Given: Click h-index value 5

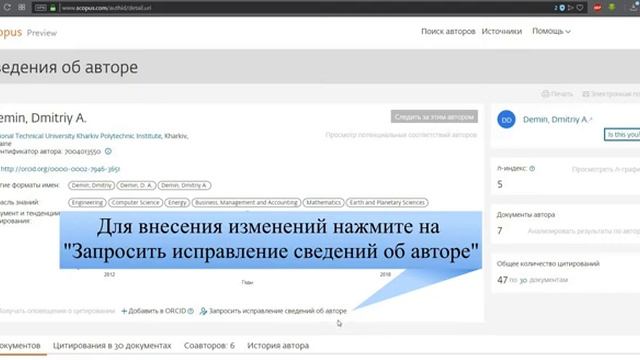Looking at the screenshot, I should [500, 184].
